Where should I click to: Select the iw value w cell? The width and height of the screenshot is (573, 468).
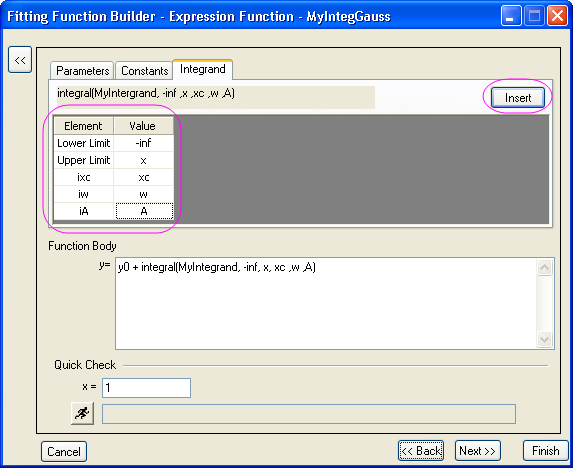144,194
